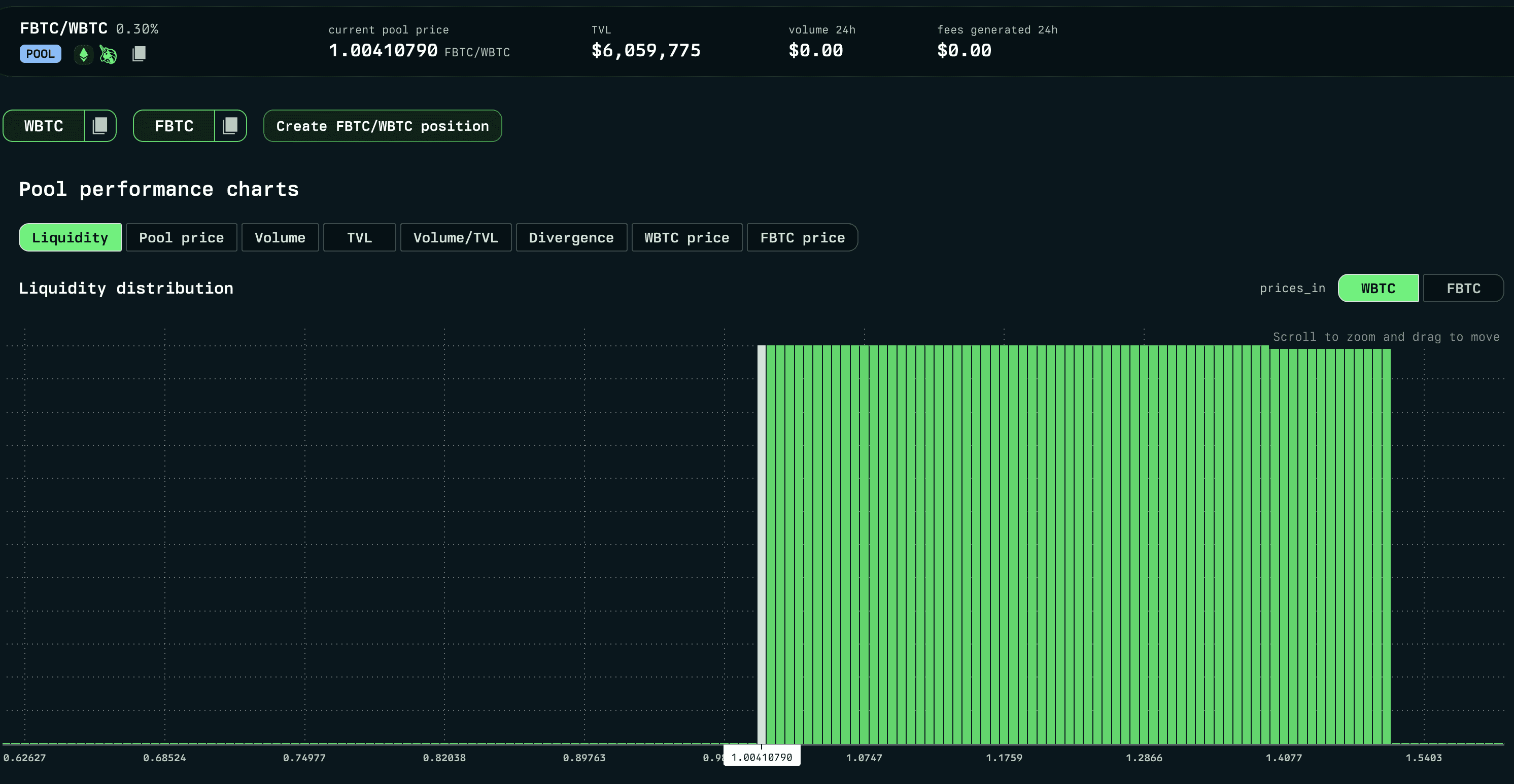Open the WBTC token button
Image resolution: width=1514 pixels, height=784 pixels.
point(44,126)
